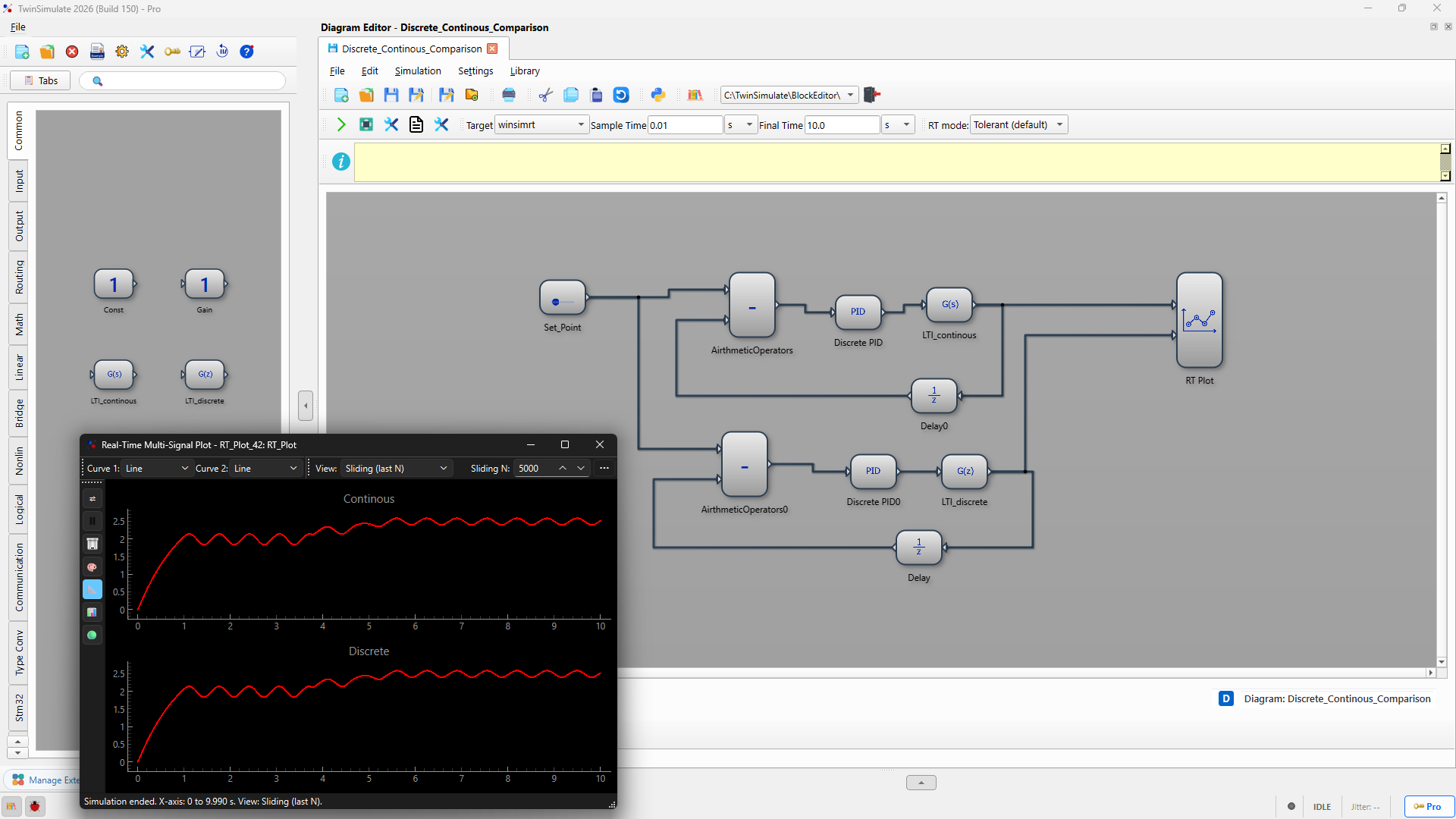Viewport: 1456px width, 819px height.
Task: Toggle the highlighted ruler measure tool in plot
Action: click(x=92, y=590)
